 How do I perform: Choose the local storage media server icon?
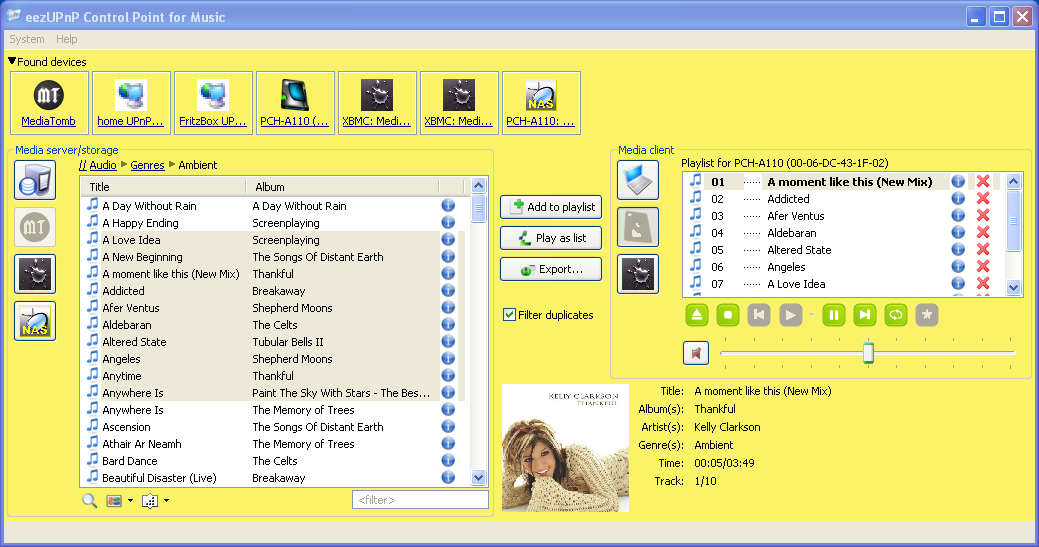tap(35, 180)
